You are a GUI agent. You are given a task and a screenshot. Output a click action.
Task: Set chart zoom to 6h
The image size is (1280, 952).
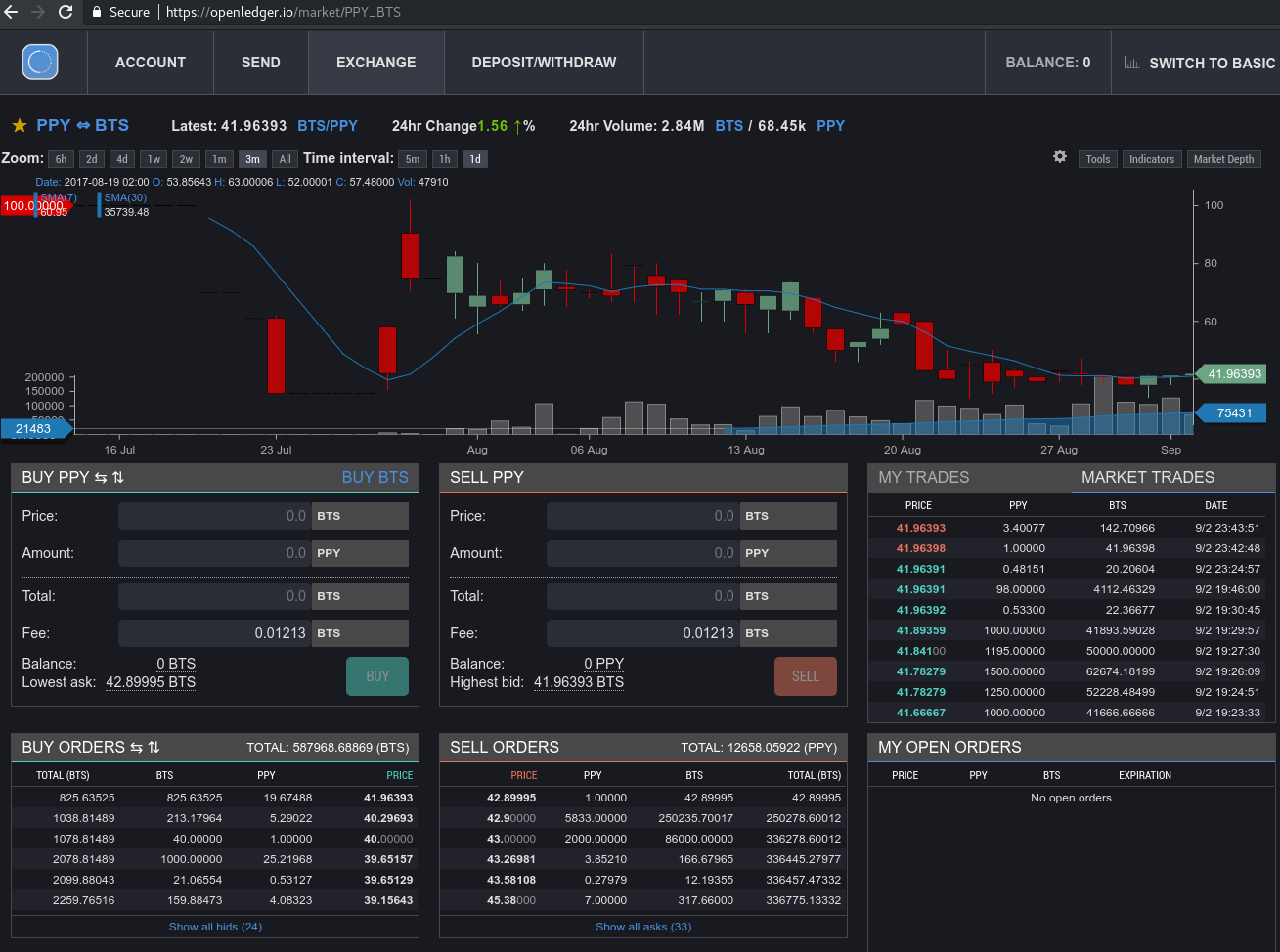pyautogui.click(x=61, y=159)
